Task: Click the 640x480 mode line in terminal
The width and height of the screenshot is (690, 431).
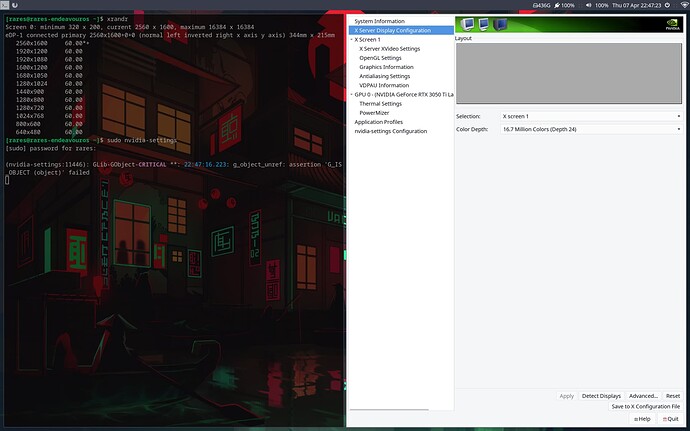Action: 49,132
